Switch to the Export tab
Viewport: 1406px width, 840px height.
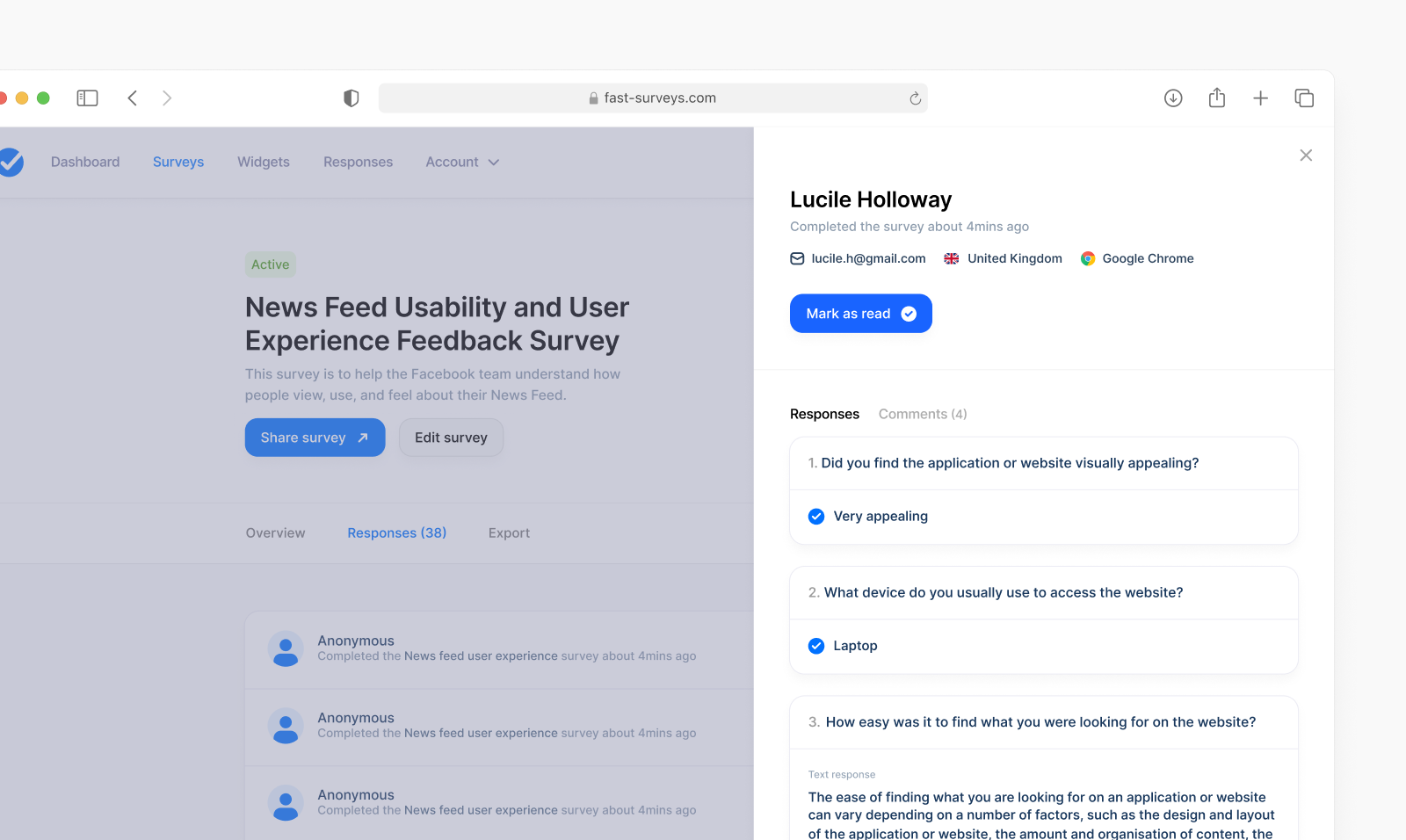coord(509,533)
